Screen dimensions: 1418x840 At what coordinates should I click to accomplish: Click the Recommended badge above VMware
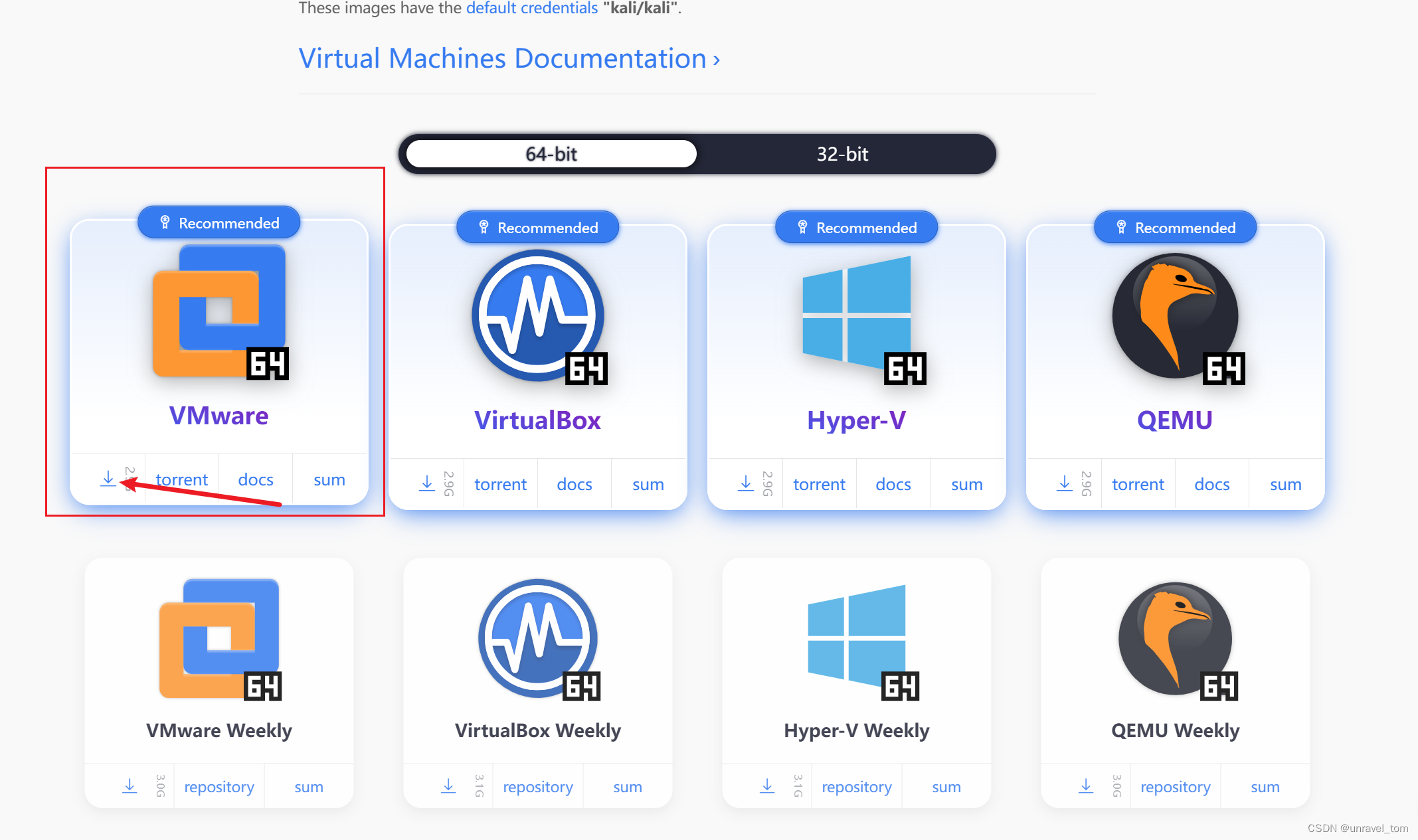219,223
